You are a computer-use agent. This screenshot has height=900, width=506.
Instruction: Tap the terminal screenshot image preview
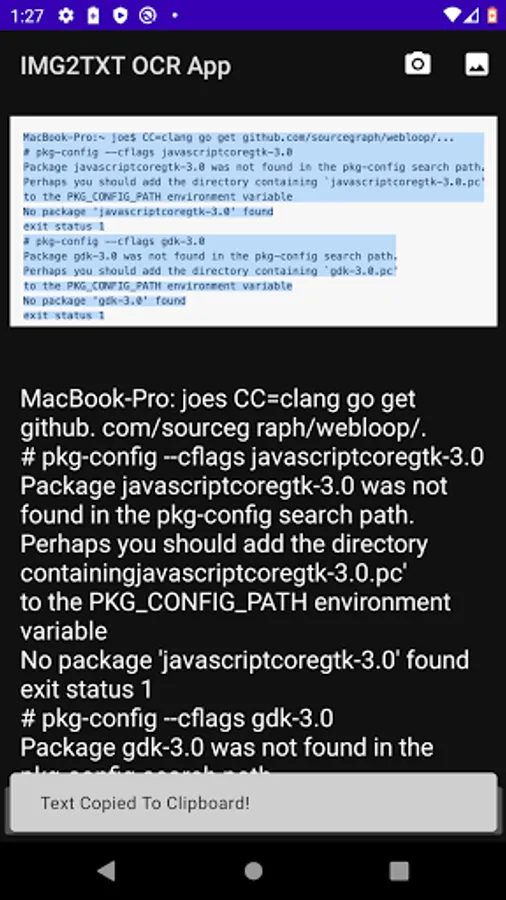(x=253, y=222)
